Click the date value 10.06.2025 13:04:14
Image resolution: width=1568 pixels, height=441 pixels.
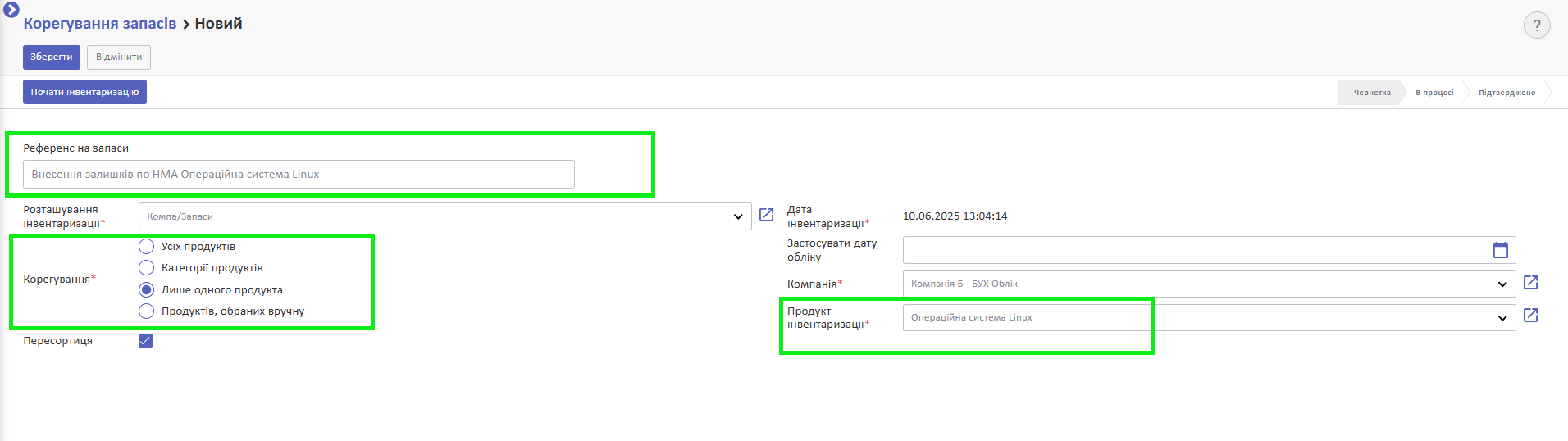click(x=955, y=216)
